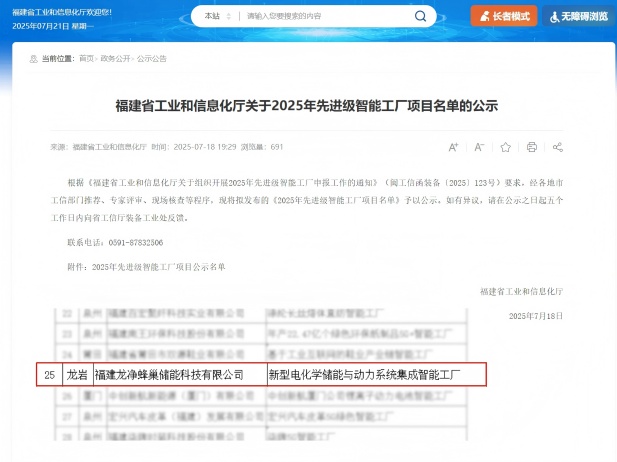Print the announcement with printer icon
Viewport: 617px width, 462px height.
[532, 147]
